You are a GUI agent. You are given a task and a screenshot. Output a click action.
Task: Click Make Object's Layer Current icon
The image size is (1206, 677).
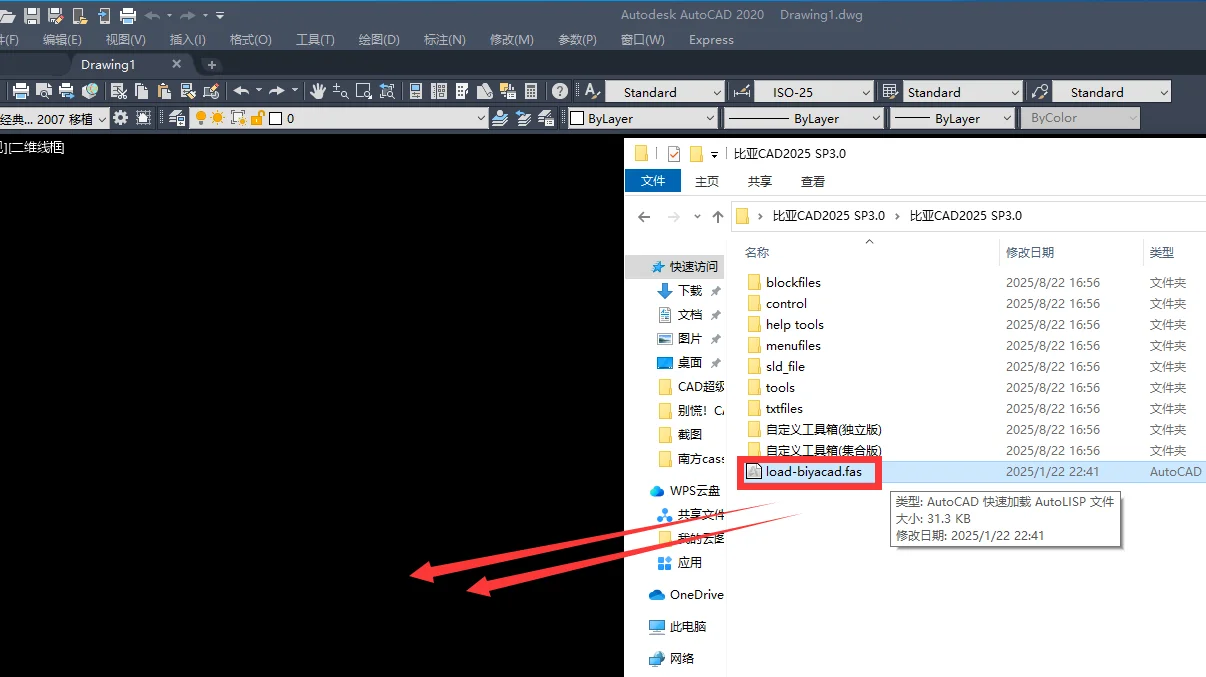click(500, 118)
